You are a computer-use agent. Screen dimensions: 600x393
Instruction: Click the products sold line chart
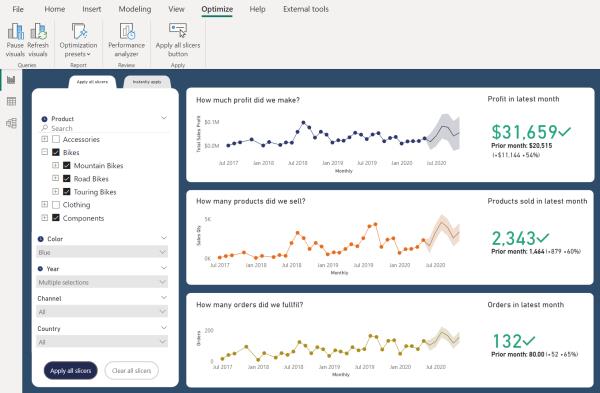pos(328,244)
